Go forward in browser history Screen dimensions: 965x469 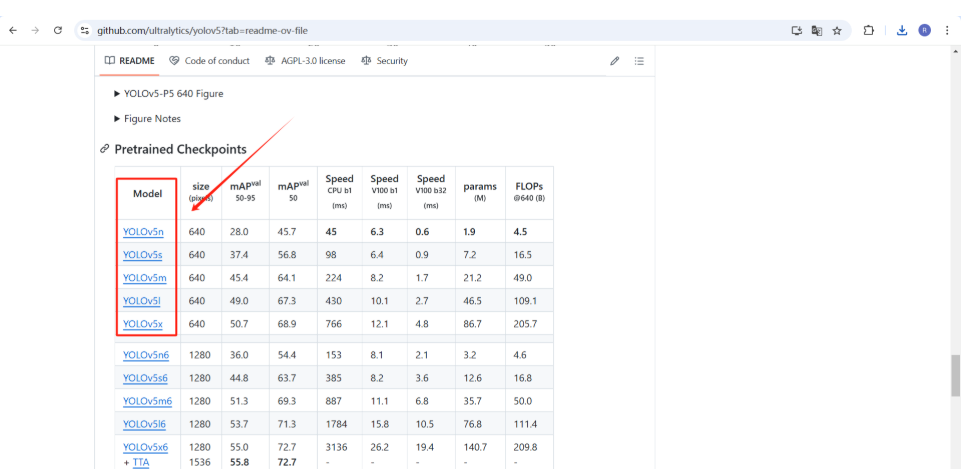[35, 30]
